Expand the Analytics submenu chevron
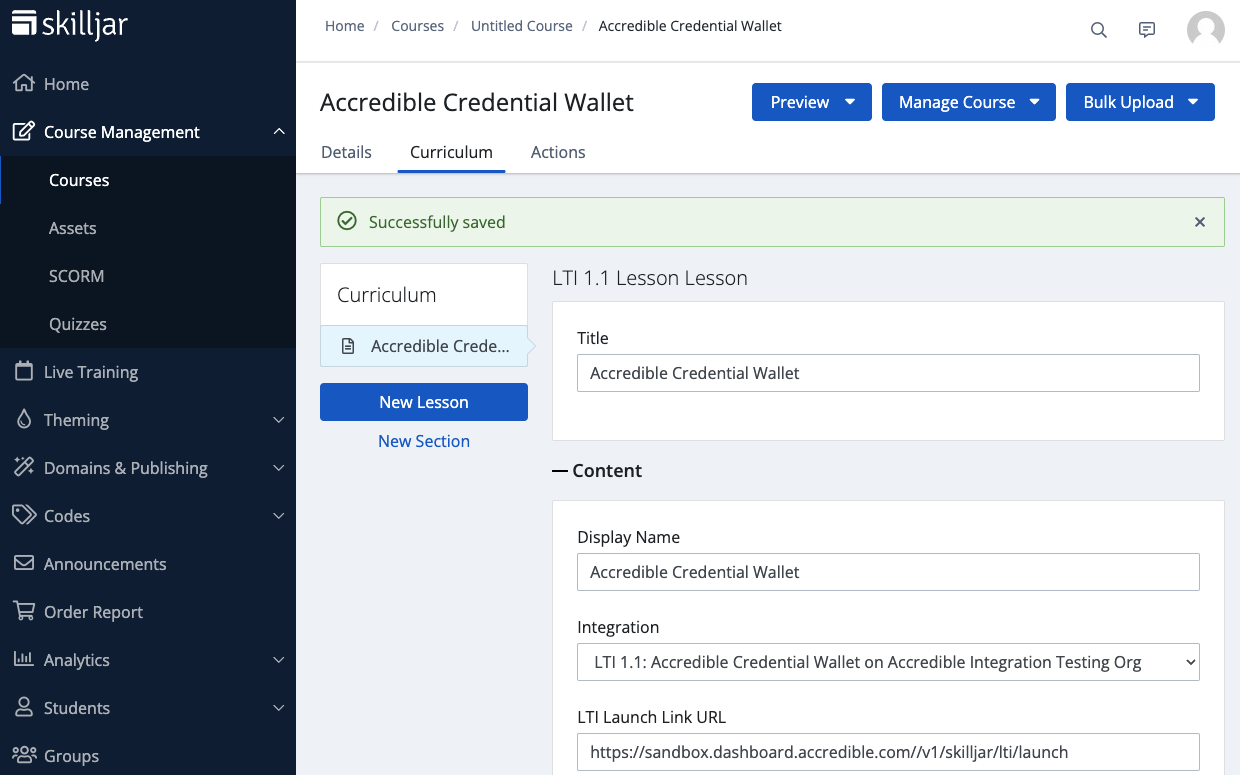The image size is (1240, 775). click(279, 660)
